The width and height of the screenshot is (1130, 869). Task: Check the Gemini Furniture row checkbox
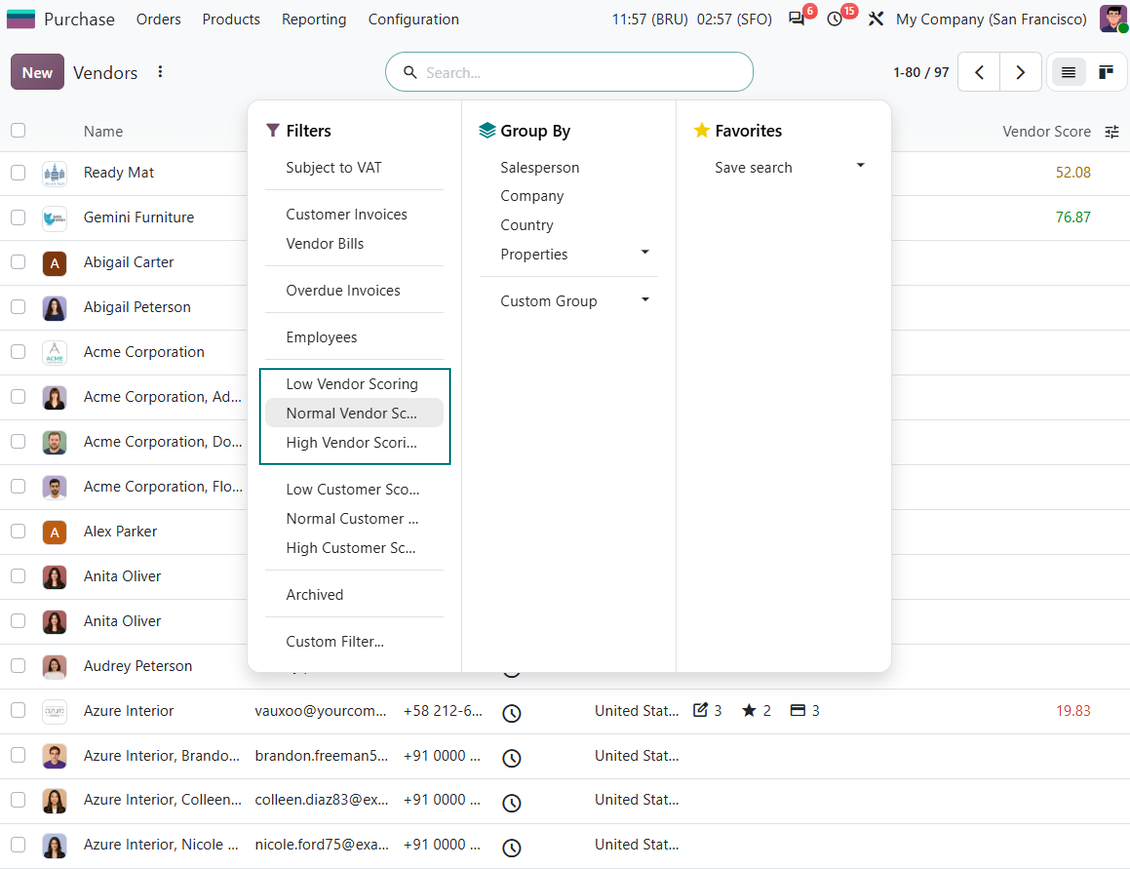coord(18,218)
